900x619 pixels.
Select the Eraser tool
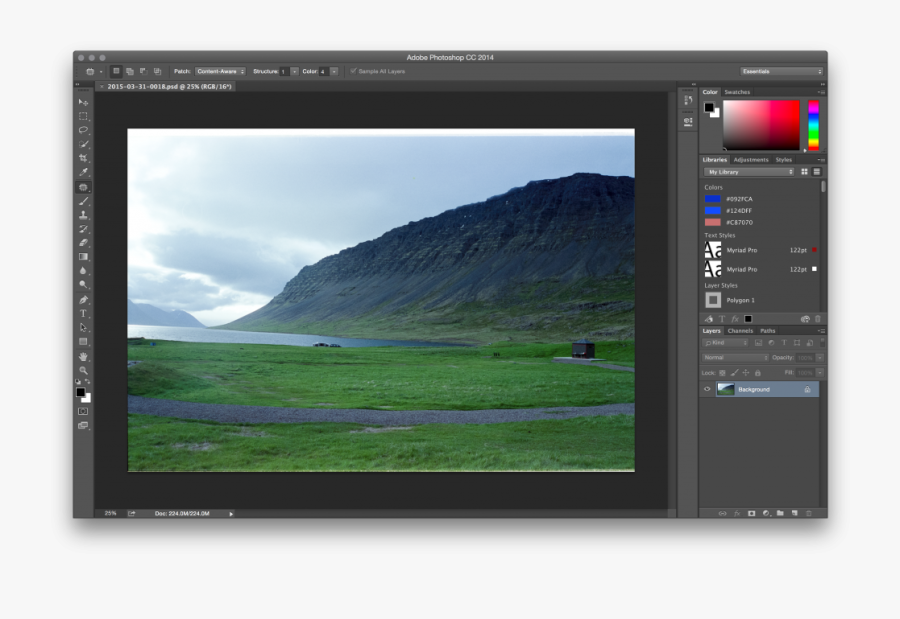(x=84, y=243)
